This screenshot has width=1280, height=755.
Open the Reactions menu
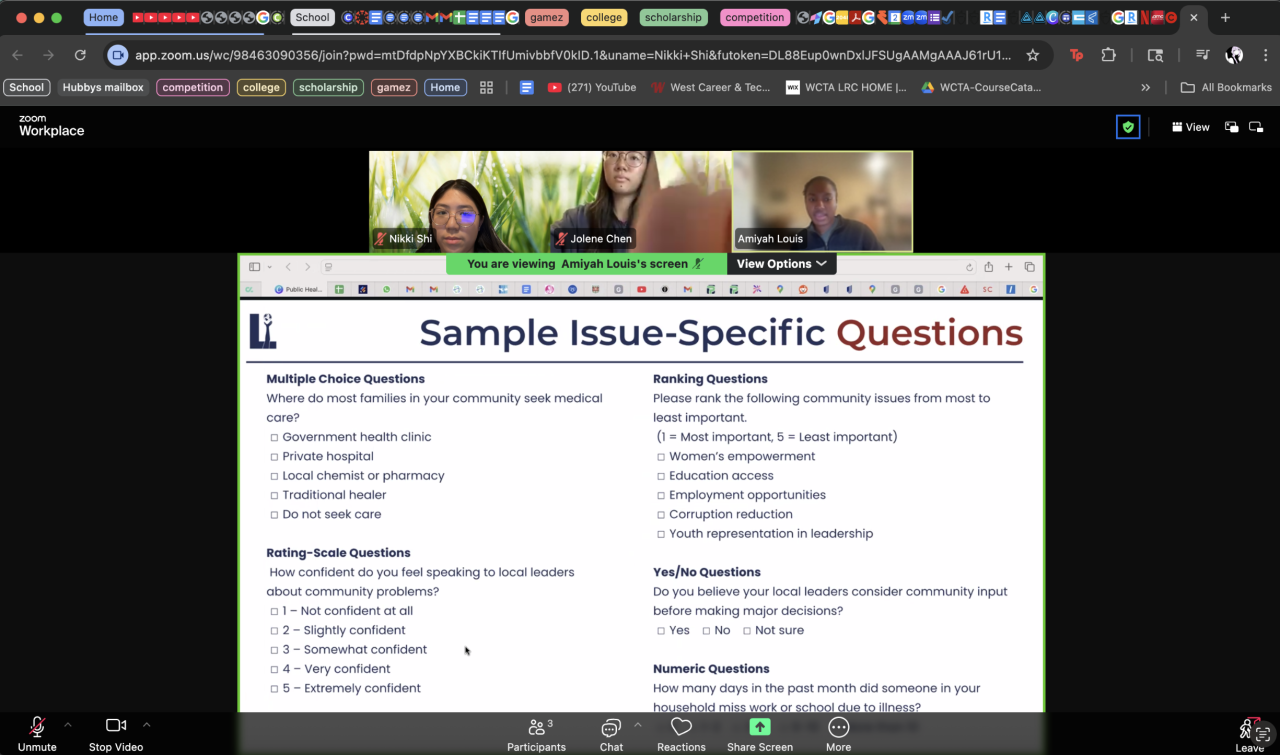tap(681, 733)
